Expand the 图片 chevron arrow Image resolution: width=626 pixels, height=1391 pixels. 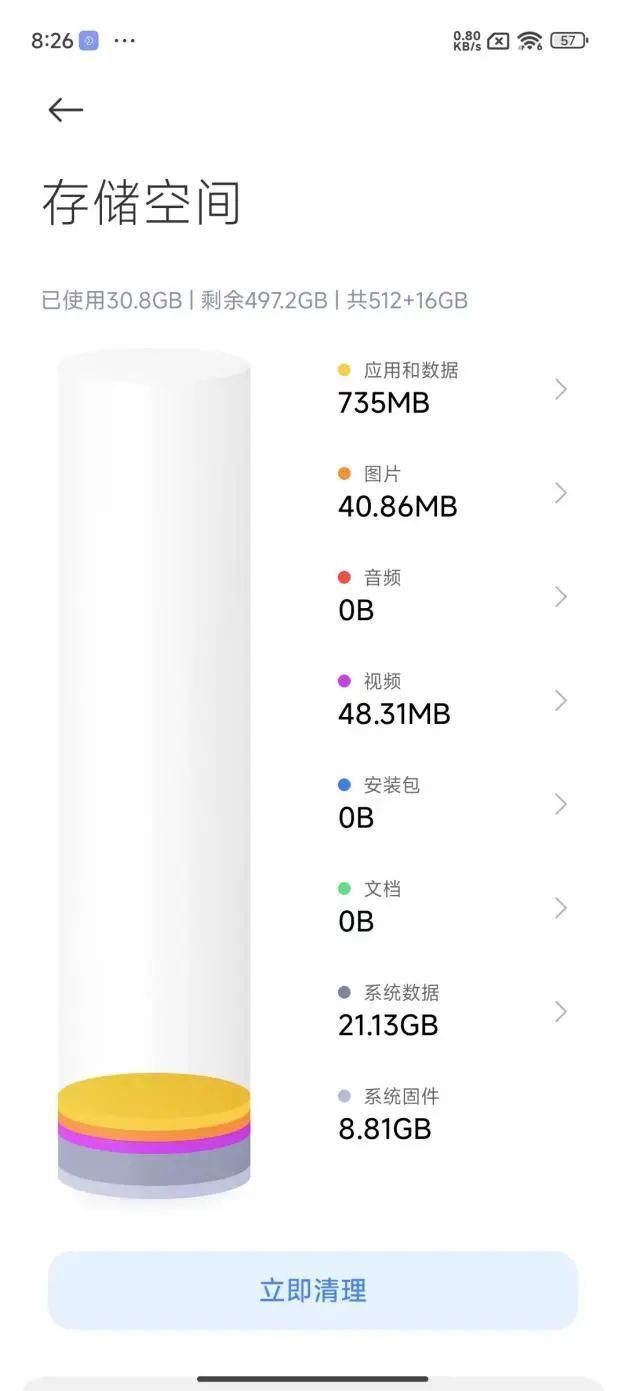pyautogui.click(x=561, y=493)
